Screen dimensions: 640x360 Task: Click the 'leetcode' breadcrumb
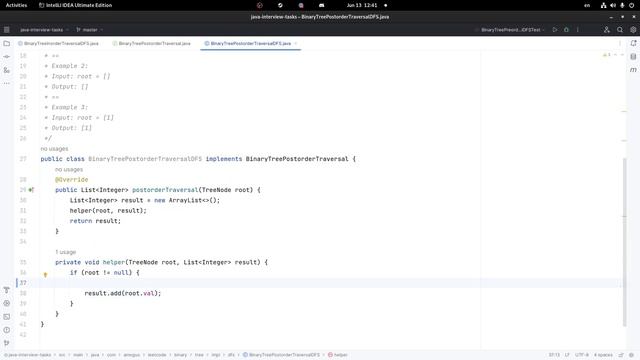coord(157,355)
